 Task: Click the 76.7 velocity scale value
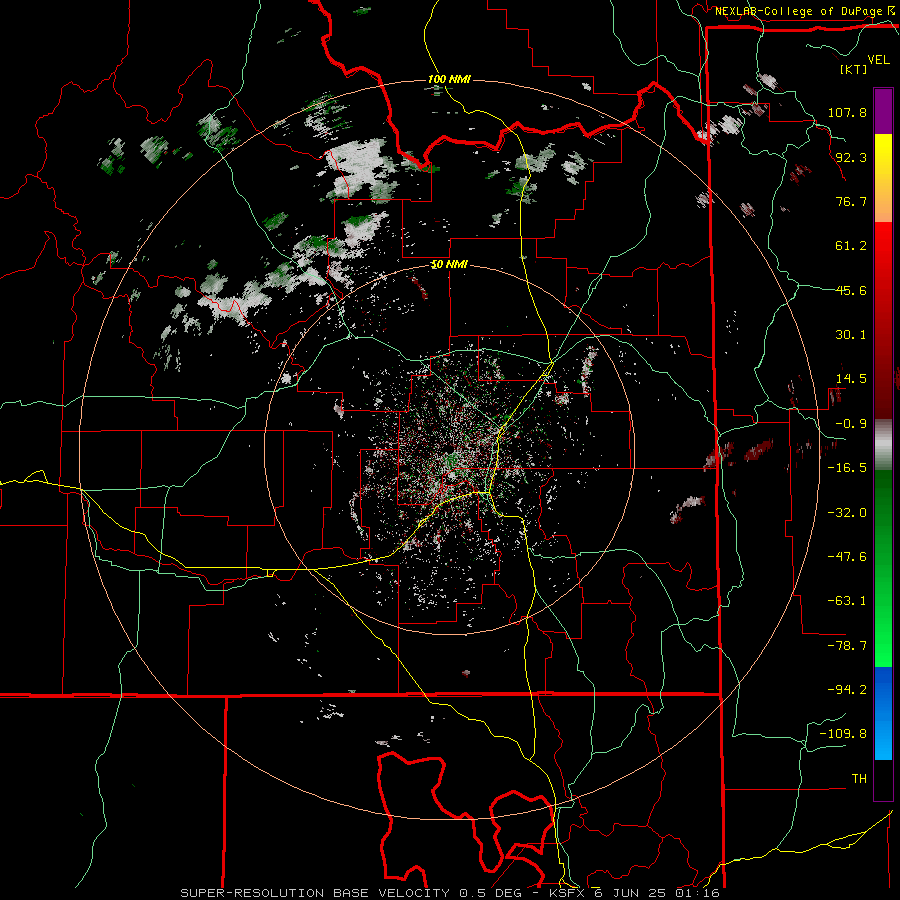point(851,201)
